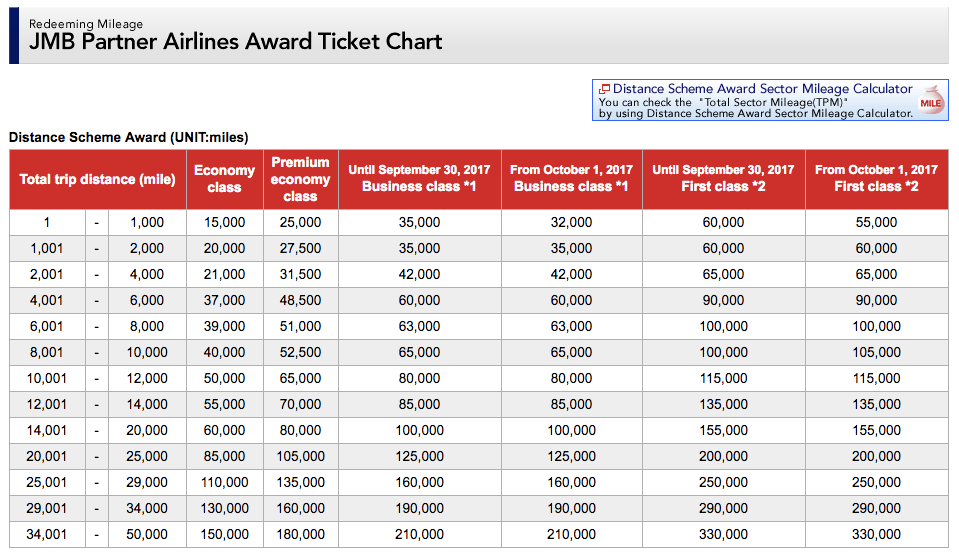The height and width of the screenshot is (555, 959).
Task: Click the 34,001 distance cell
Action: click(46, 534)
